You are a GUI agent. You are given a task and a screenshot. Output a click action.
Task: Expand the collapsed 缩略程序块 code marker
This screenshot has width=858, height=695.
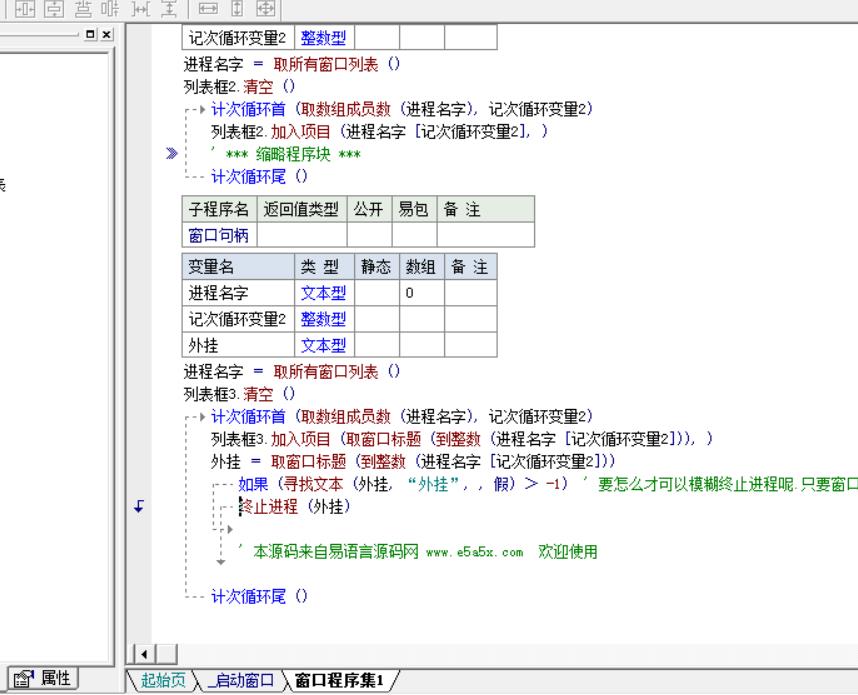pos(171,155)
